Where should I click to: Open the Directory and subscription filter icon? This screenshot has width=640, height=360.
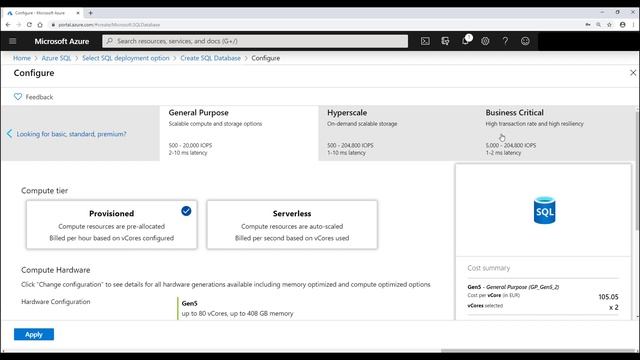[445, 41]
